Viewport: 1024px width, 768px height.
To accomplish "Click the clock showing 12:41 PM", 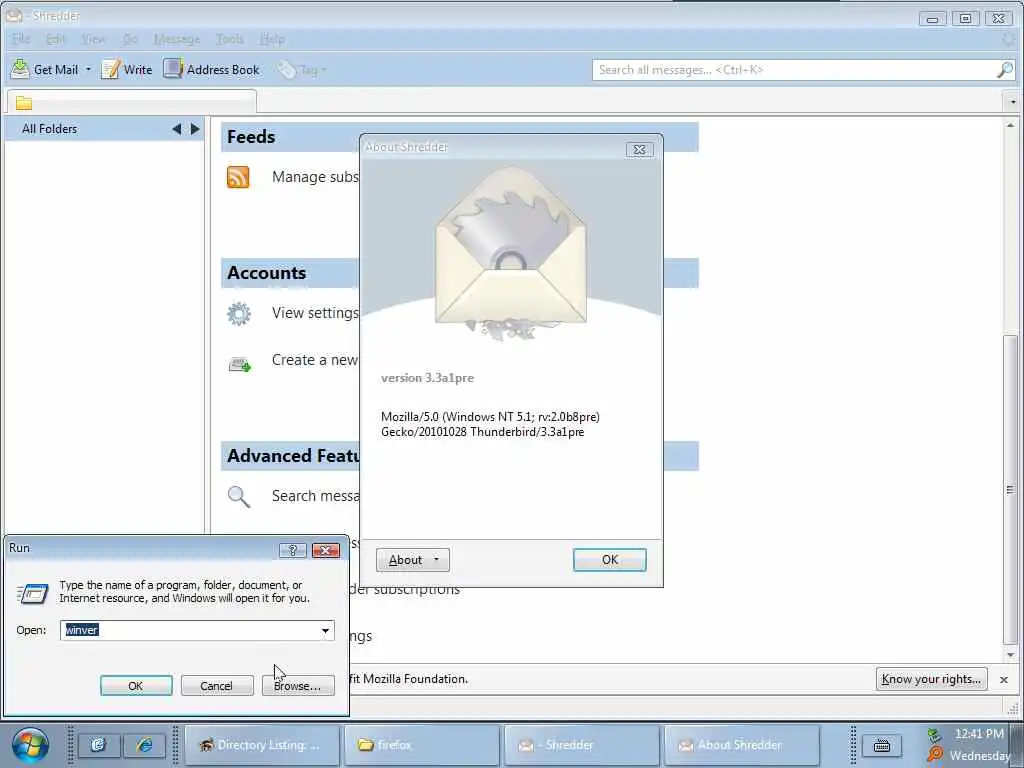I will [979, 734].
